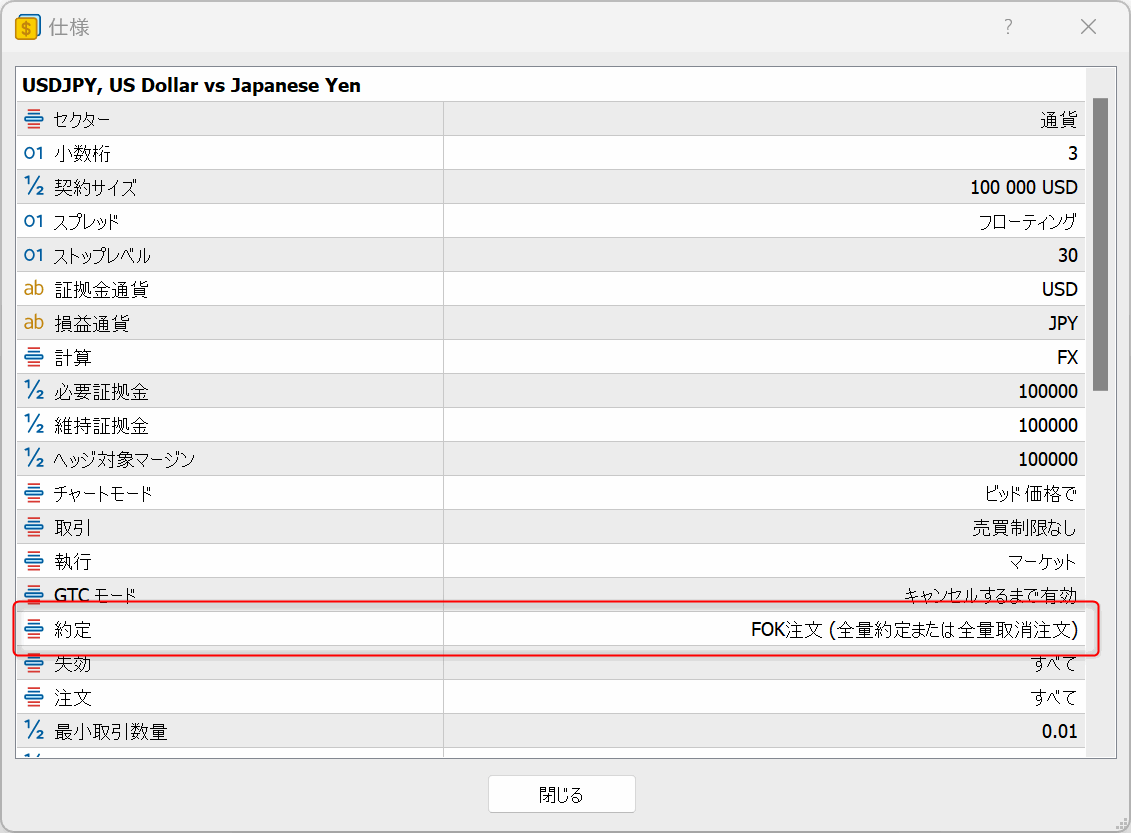Open help with the question mark button
Screen dimensions: 1131x833
pos(1008,27)
